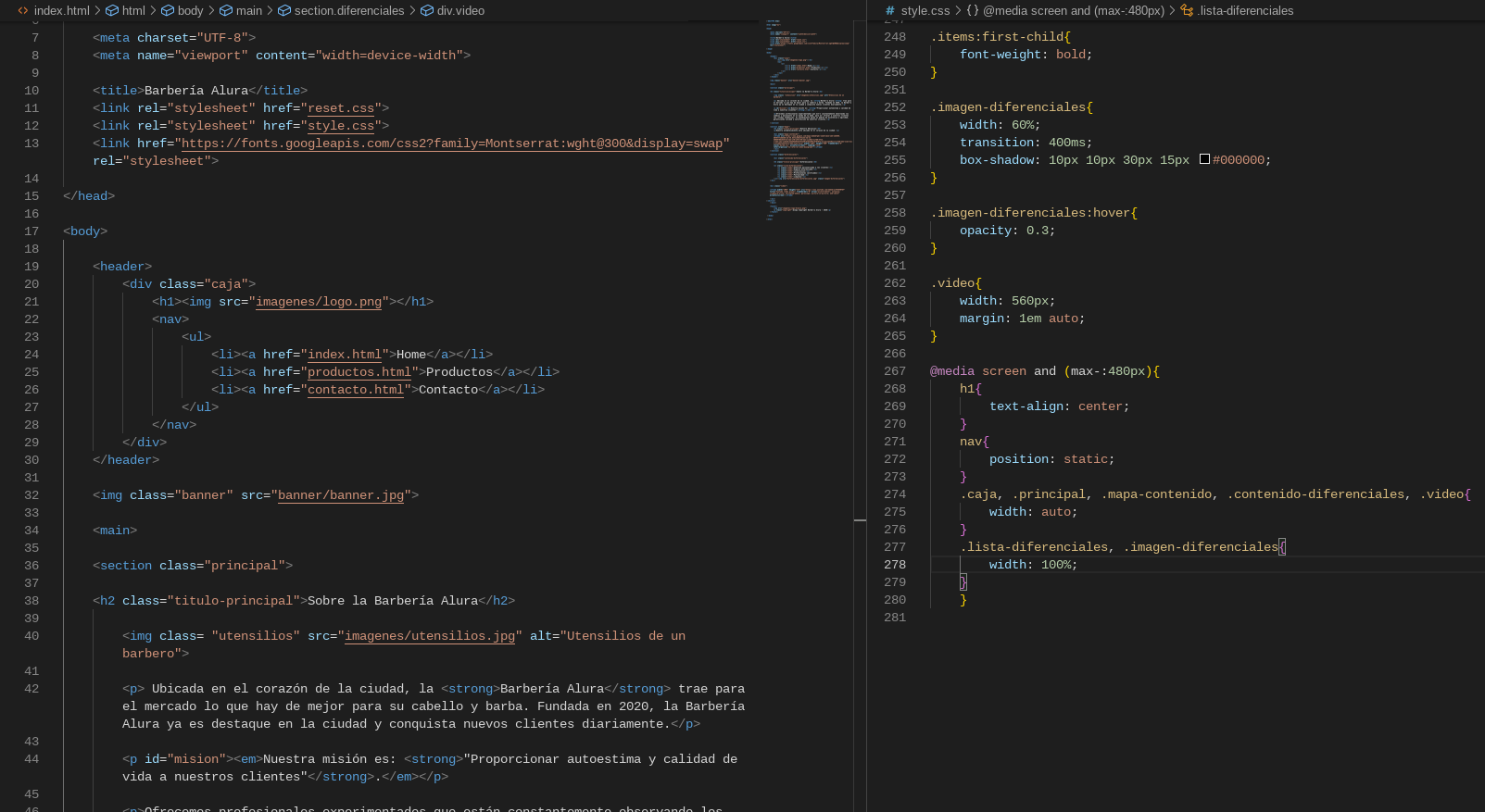This screenshot has width=1485, height=812.
Task: Follow the imagenes/logo.png path link
Action: (x=319, y=302)
